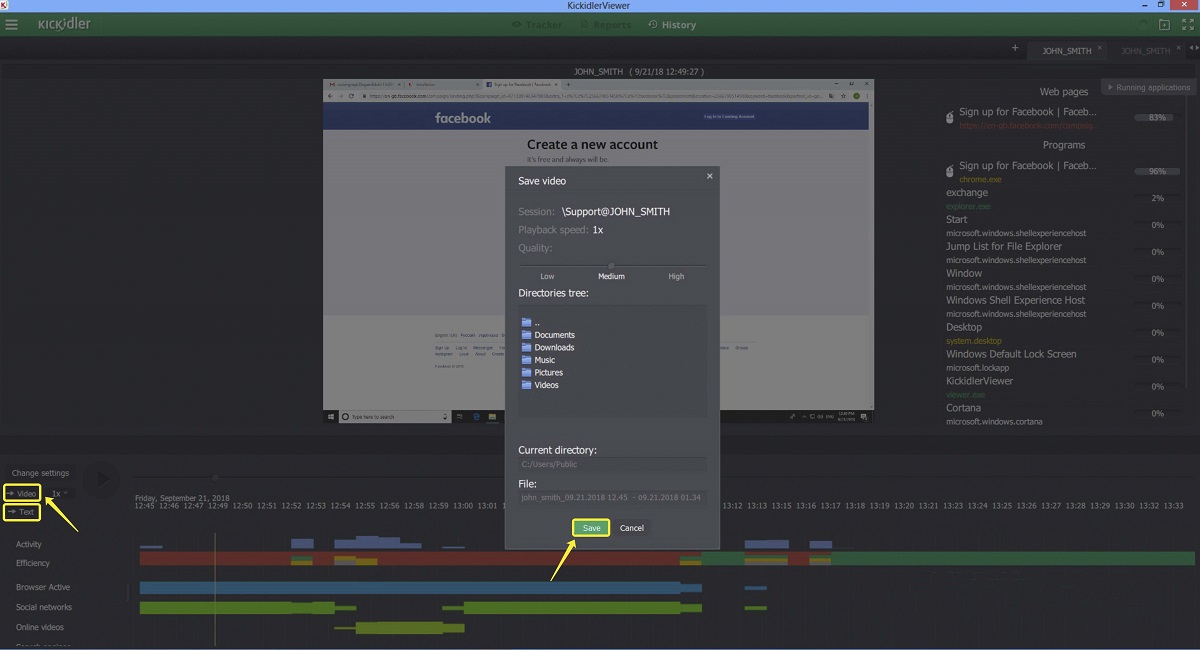The width and height of the screenshot is (1200, 650).
Task: Select the Social networks row label
Action: pyautogui.click(x=44, y=607)
